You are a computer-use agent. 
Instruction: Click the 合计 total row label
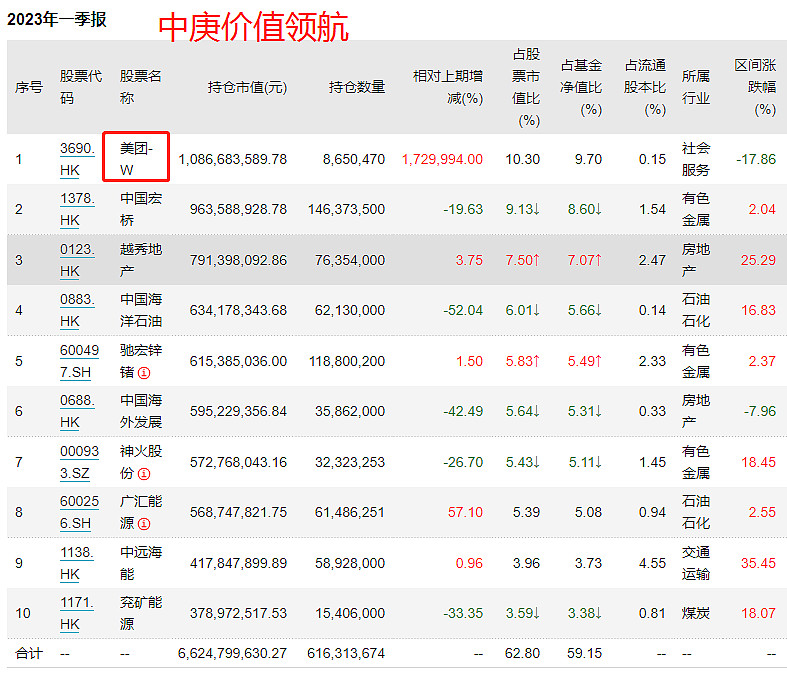click(x=29, y=653)
